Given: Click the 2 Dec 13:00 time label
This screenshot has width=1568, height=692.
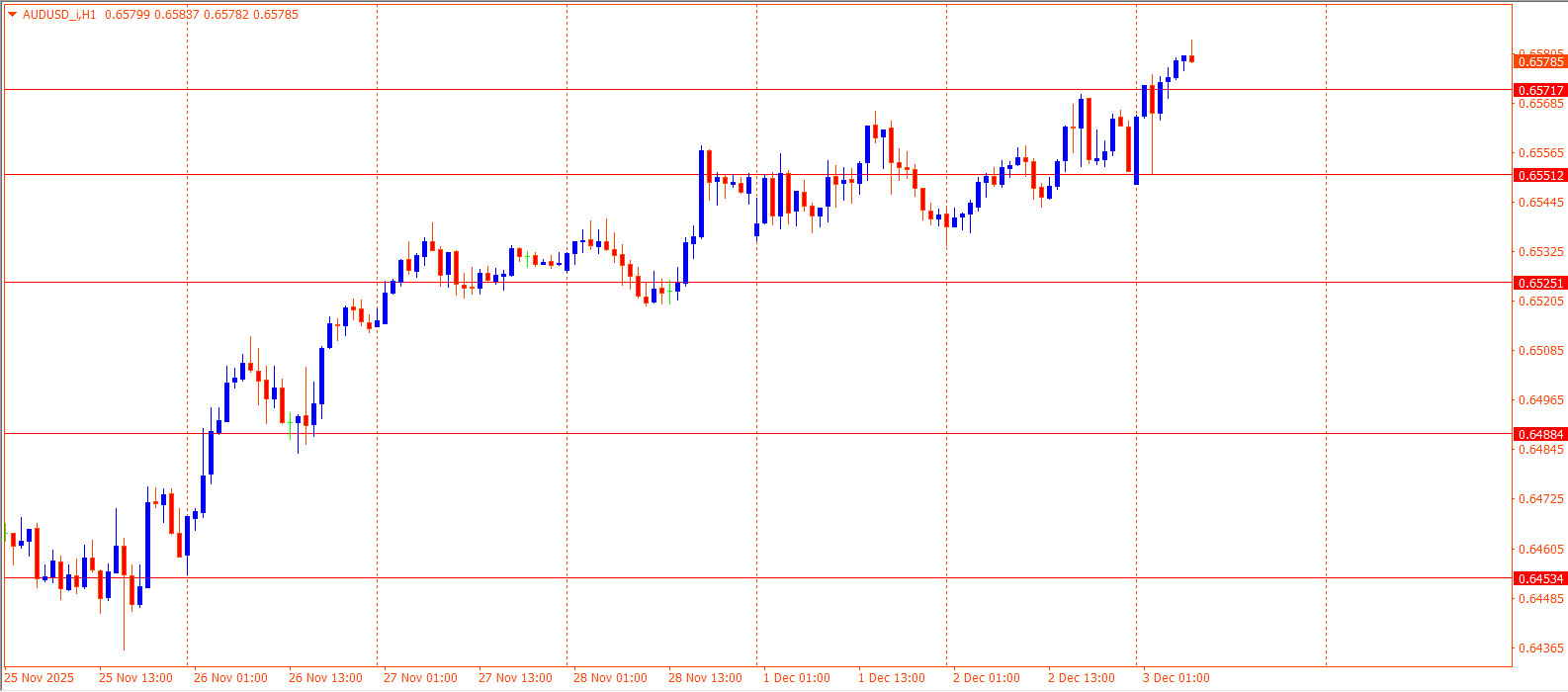Looking at the screenshot, I should click(1082, 678).
